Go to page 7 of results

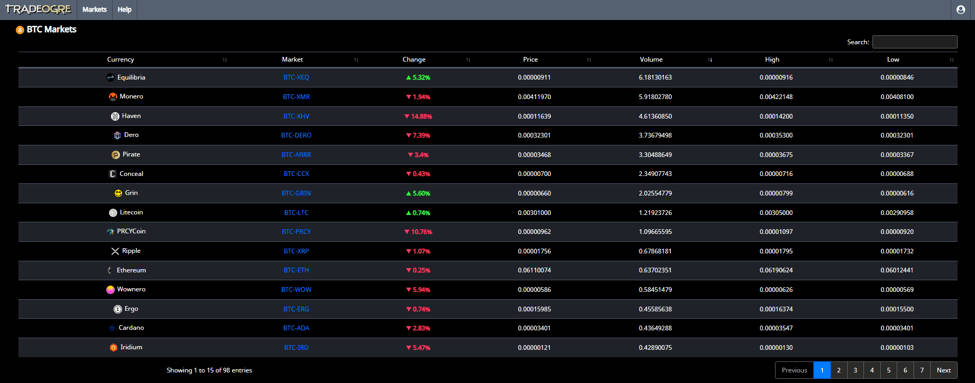922,371
